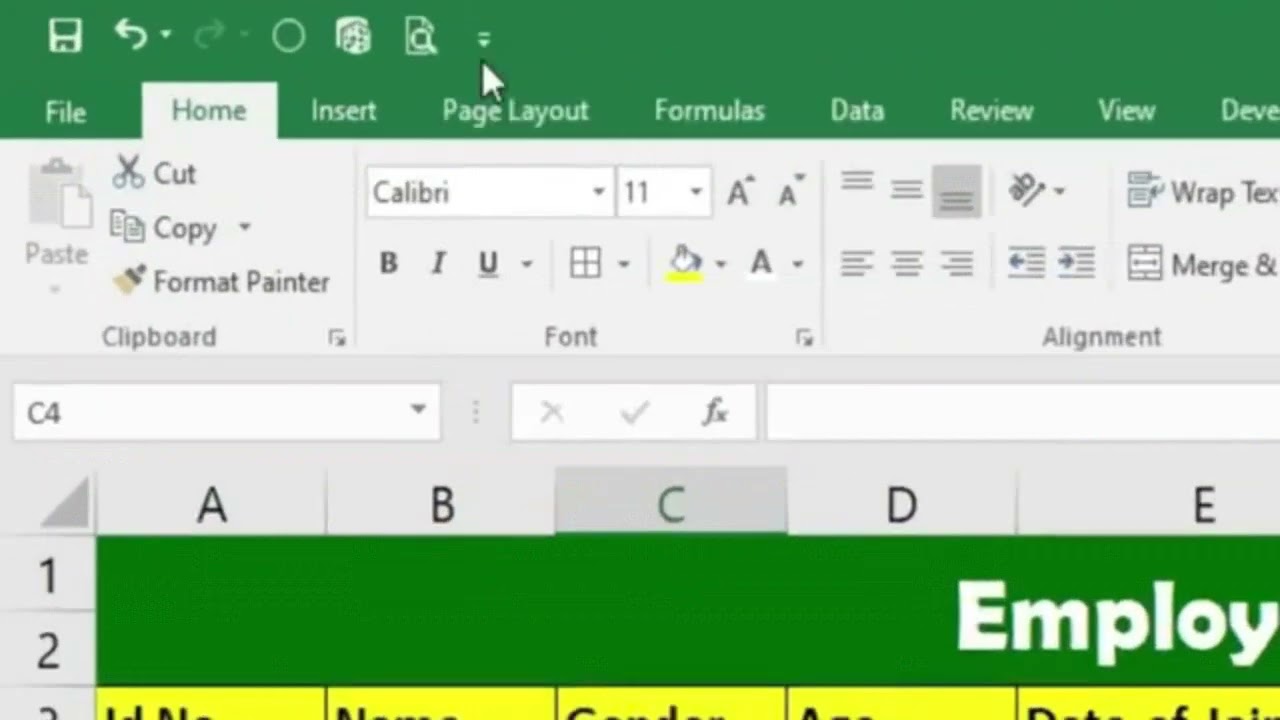
Task: Open the Font dialog launcher
Action: pyautogui.click(x=804, y=338)
